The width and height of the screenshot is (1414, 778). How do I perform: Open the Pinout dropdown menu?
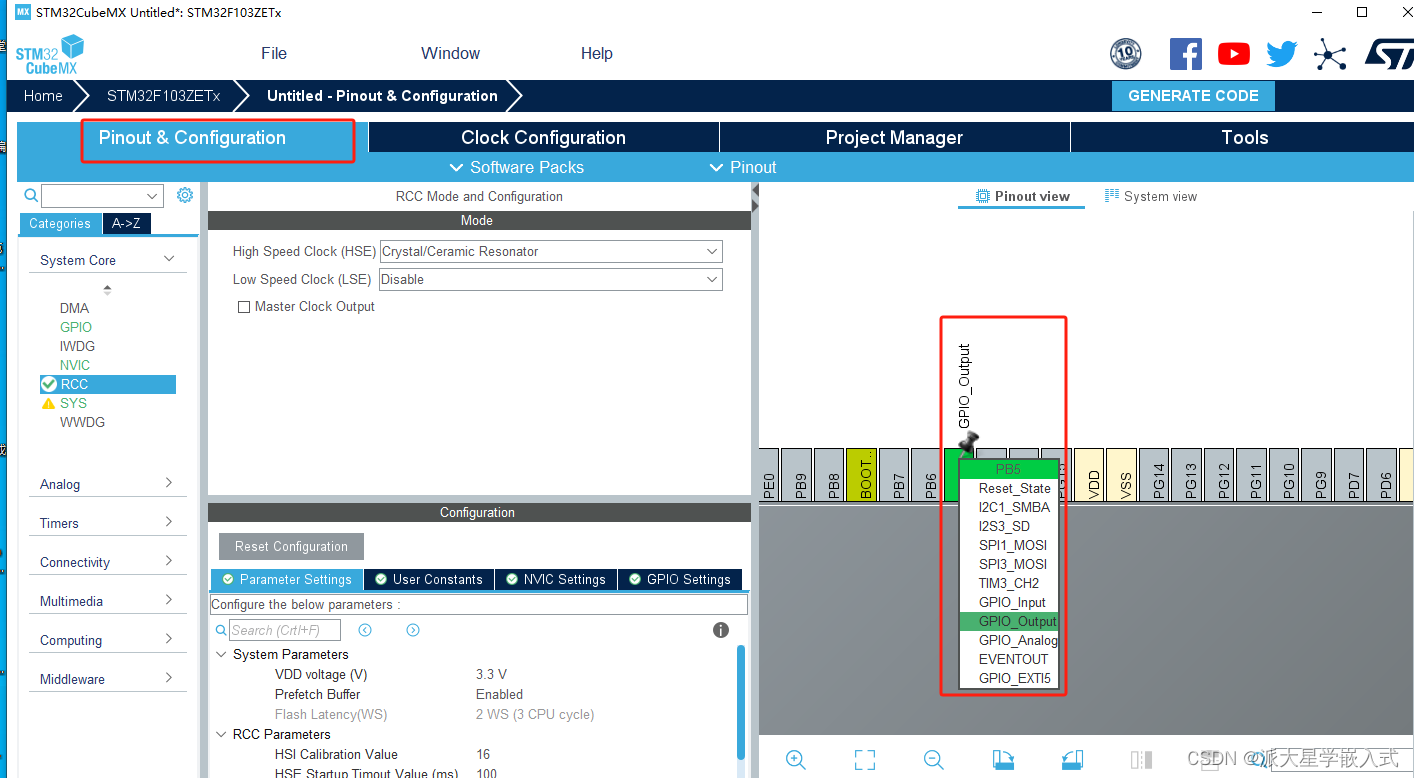point(743,167)
